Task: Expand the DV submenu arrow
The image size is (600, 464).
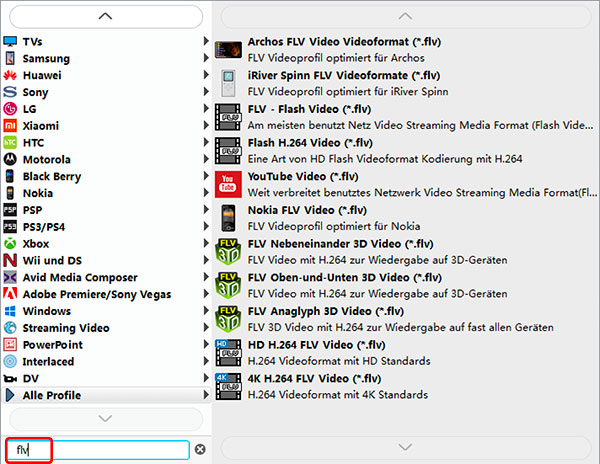Action: click(x=206, y=378)
